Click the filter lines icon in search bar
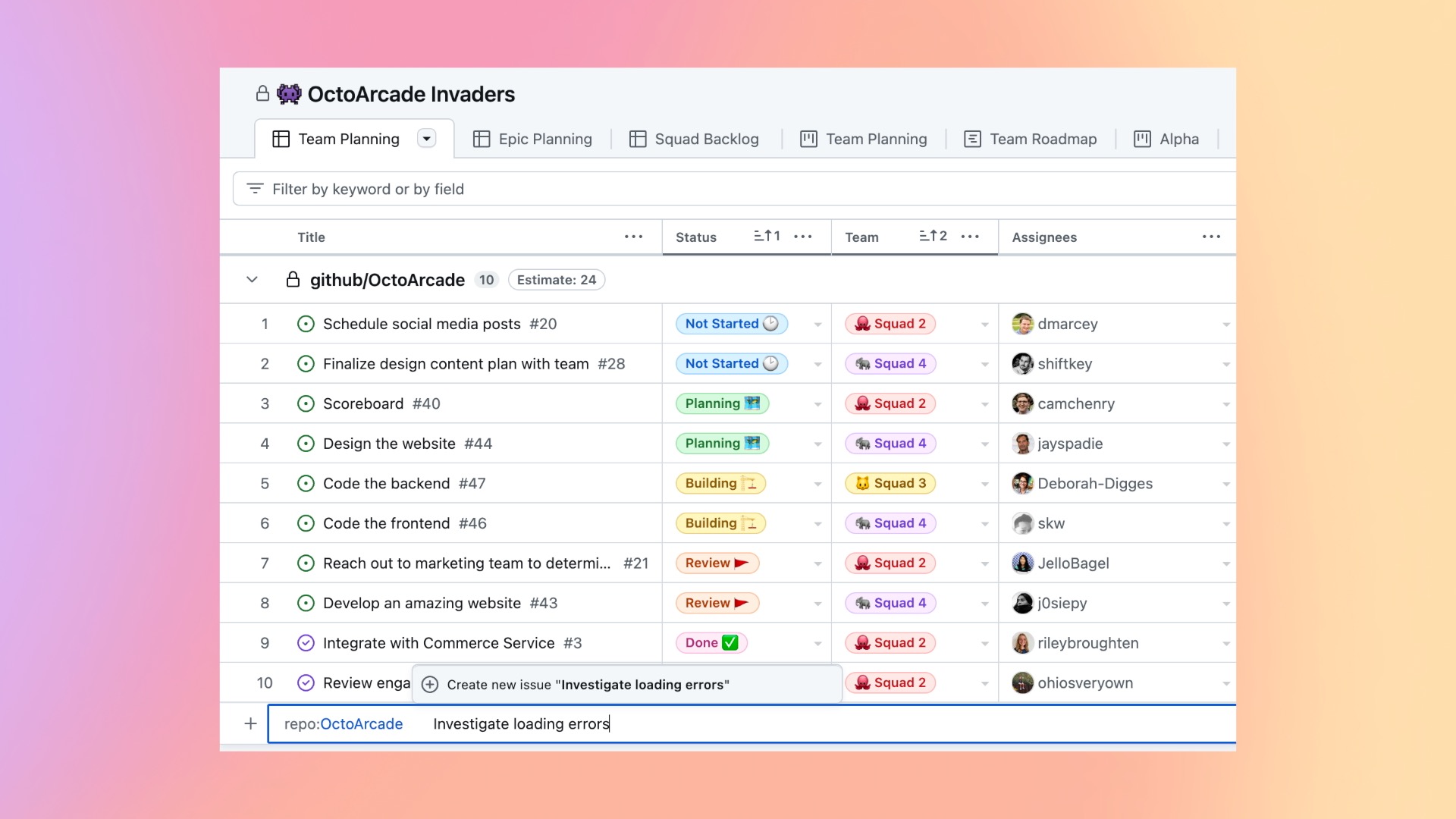The image size is (1456, 819). (255, 189)
